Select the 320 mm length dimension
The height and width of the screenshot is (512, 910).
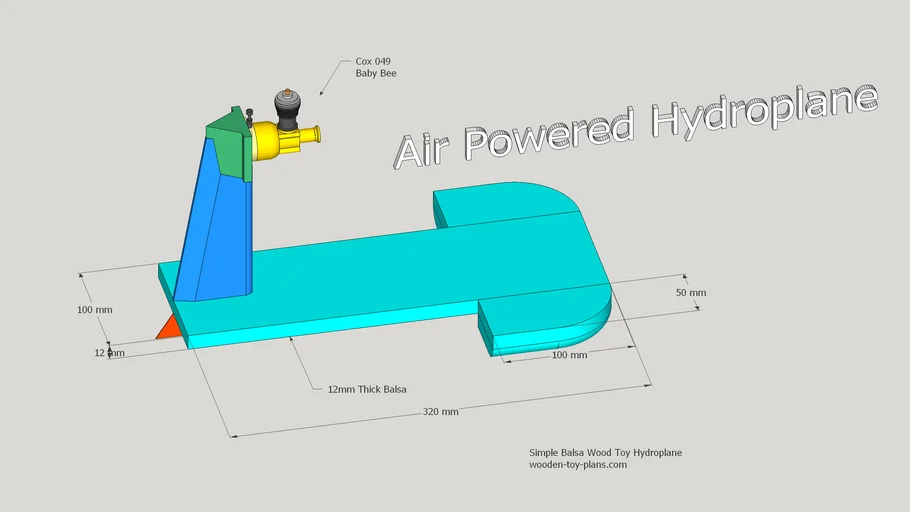click(x=440, y=411)
